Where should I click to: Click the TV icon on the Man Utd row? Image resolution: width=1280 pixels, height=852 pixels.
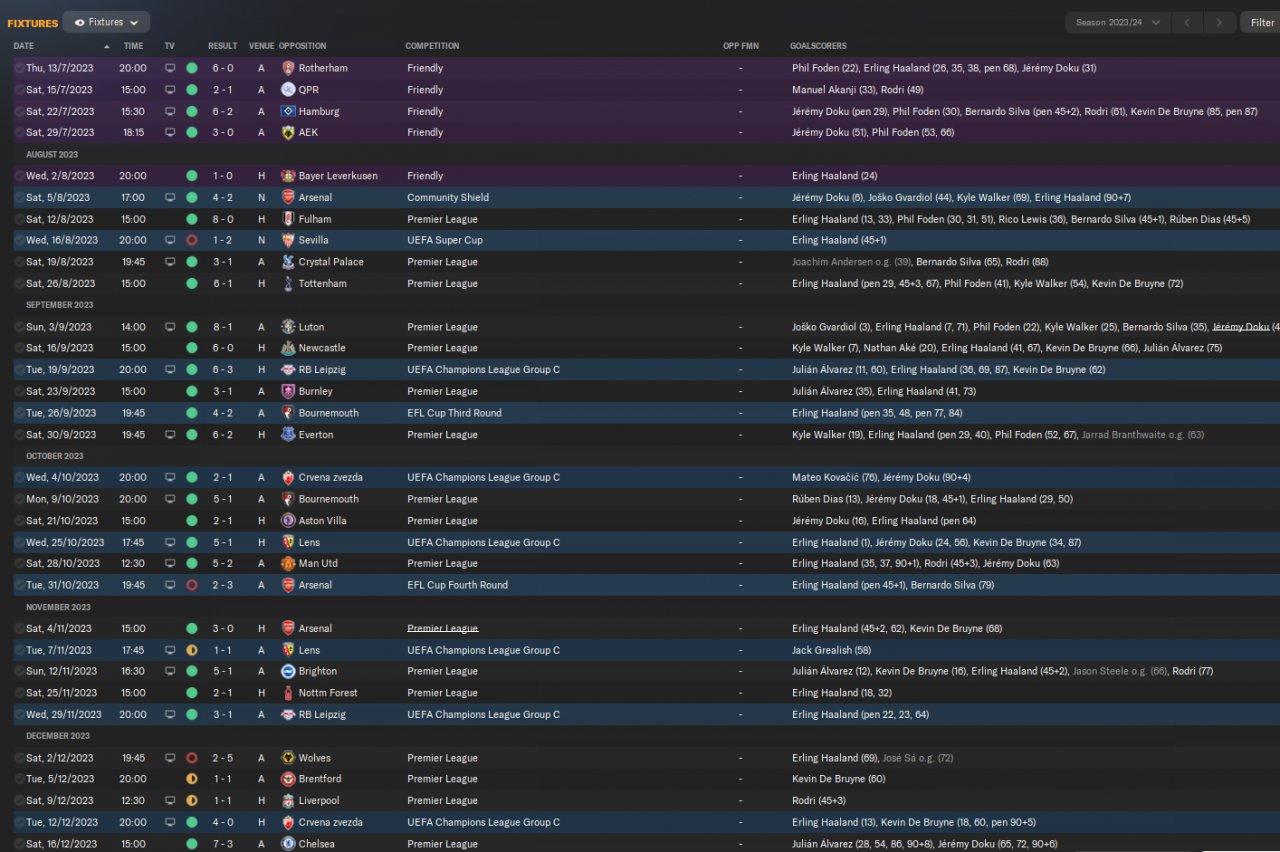point(170,563)
